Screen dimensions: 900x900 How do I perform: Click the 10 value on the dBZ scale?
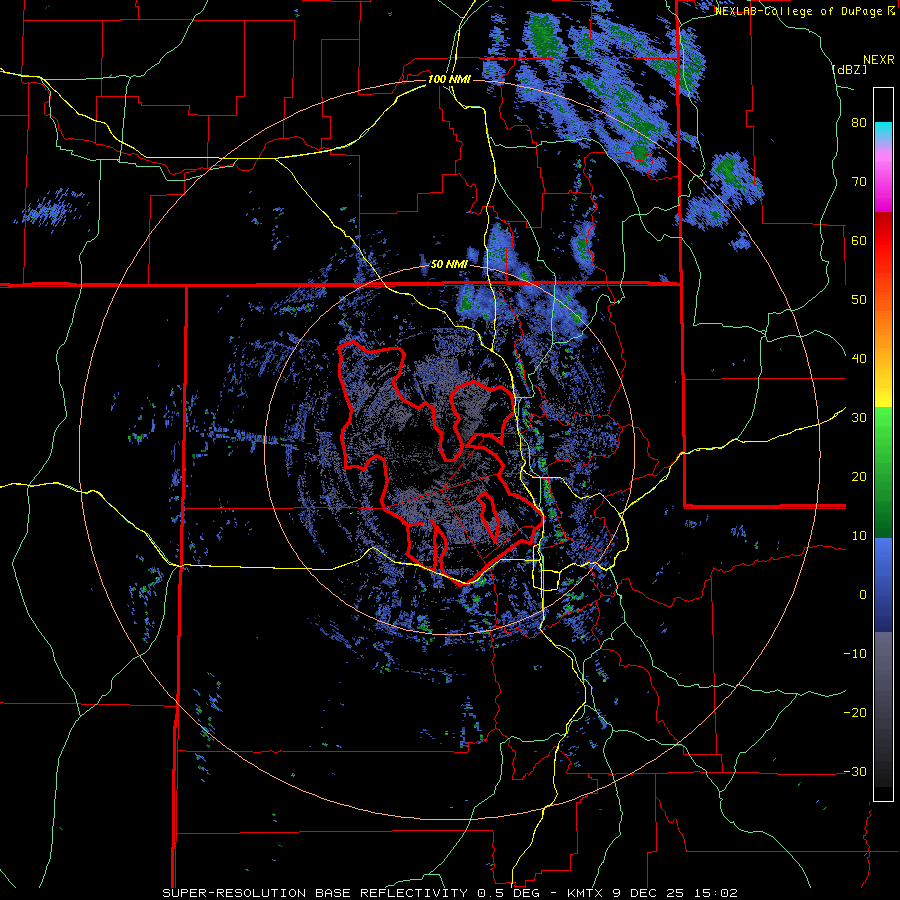click(859, 536)
